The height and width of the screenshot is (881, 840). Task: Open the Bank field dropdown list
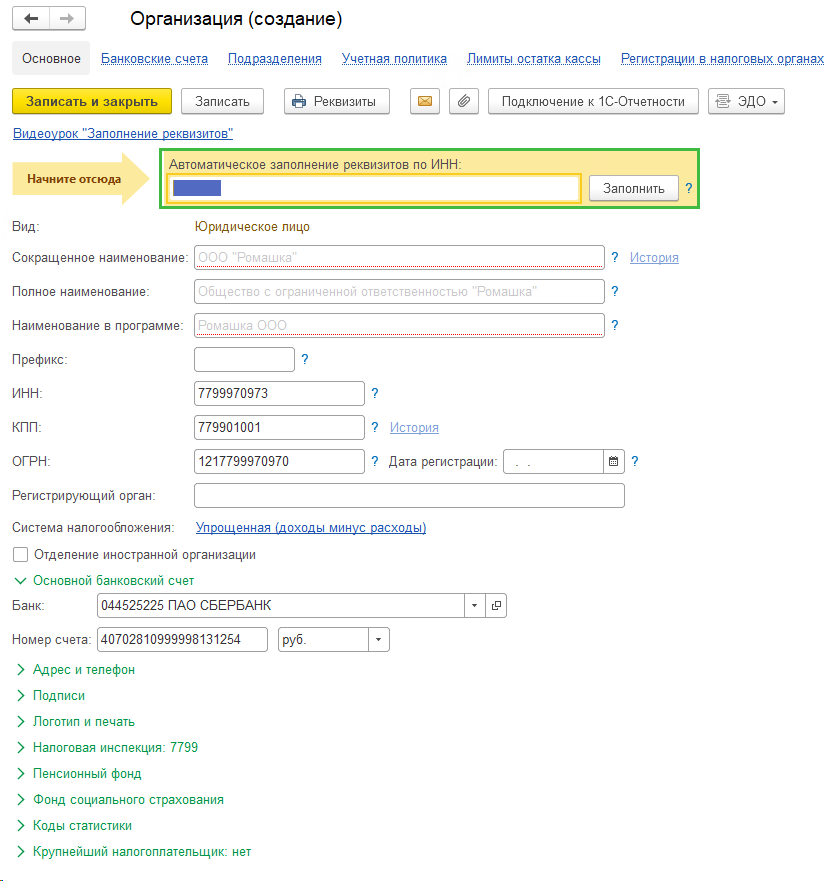pyautogui.click(x=474, y=606)
